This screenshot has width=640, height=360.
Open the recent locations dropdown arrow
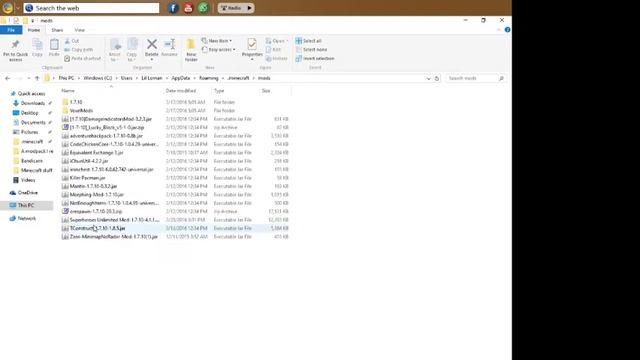click(x=29, y=78)
